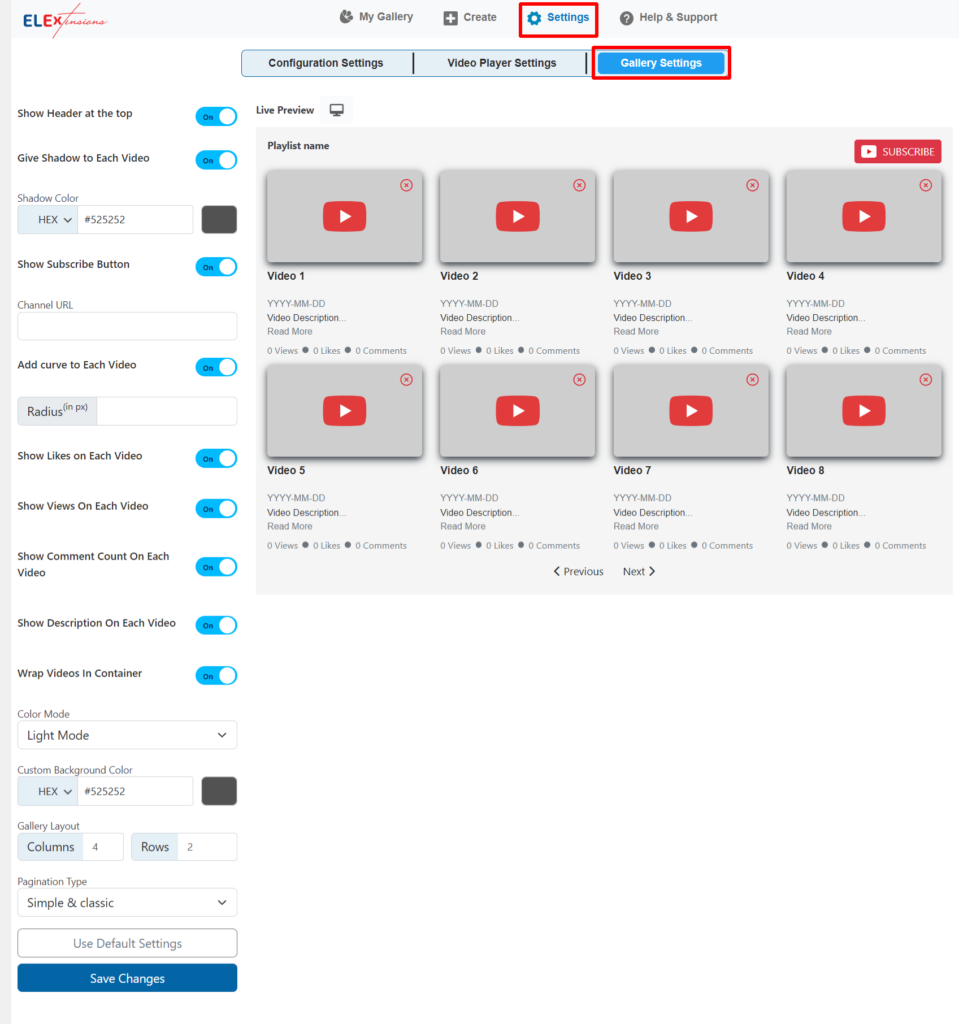Switch to Configuration Settings tab
This screenshot has width=959, height=1024.
[x=326, y=63]
